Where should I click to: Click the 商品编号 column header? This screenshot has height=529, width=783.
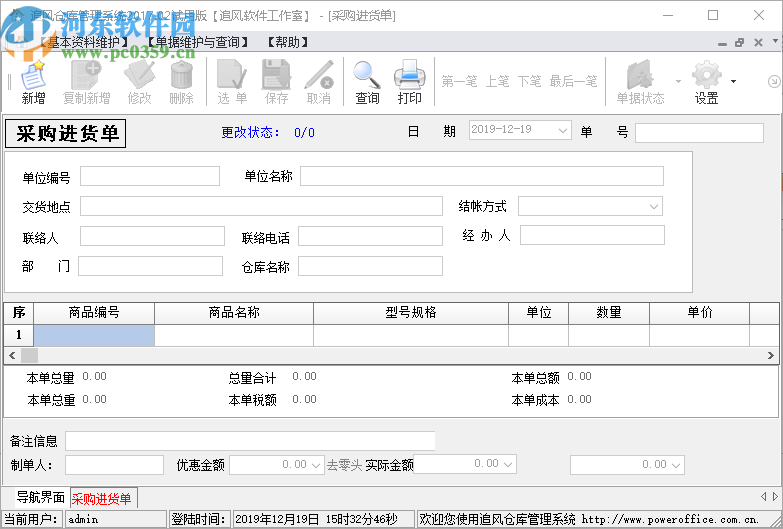point(94,313)
